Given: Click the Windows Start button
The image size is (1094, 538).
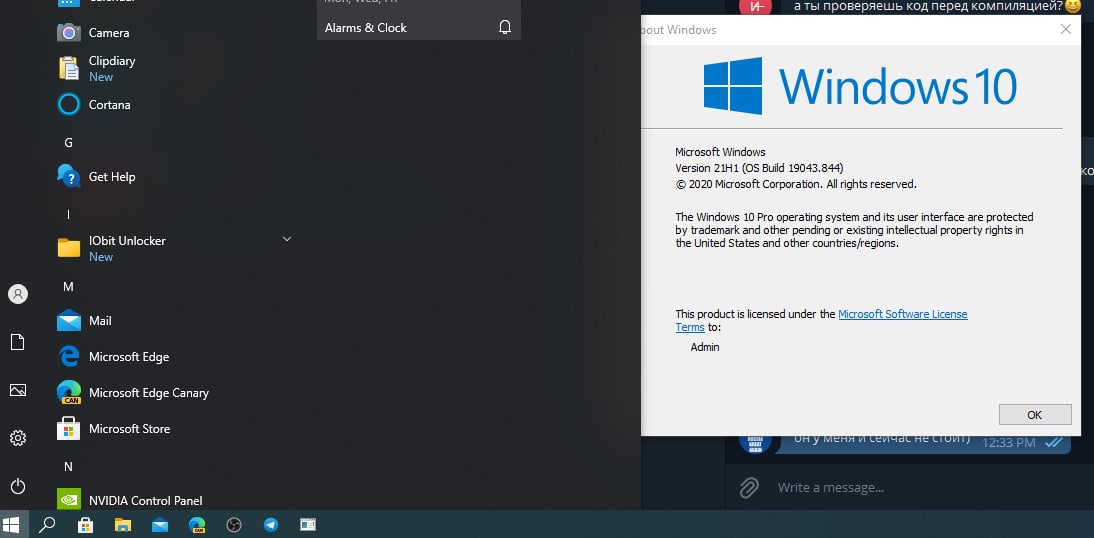Looking at the screenshot, I should coord(10,524).
